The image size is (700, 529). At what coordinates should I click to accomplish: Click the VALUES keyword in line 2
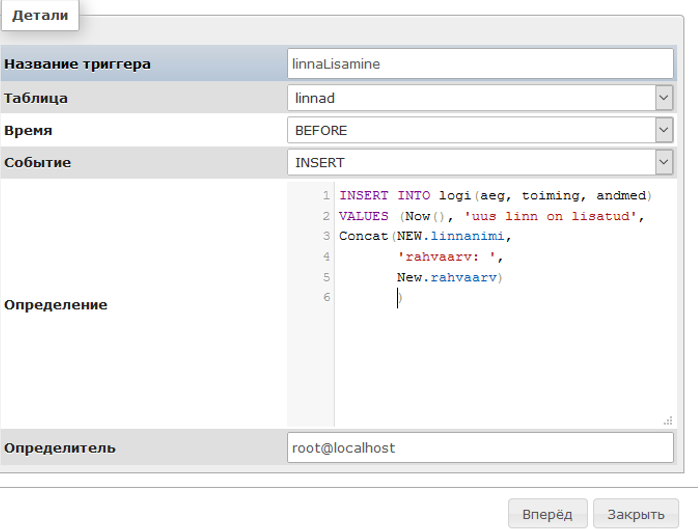364,217
